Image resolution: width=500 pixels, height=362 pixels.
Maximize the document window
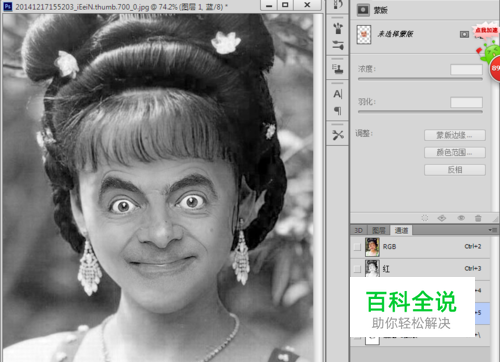(285, 5)
